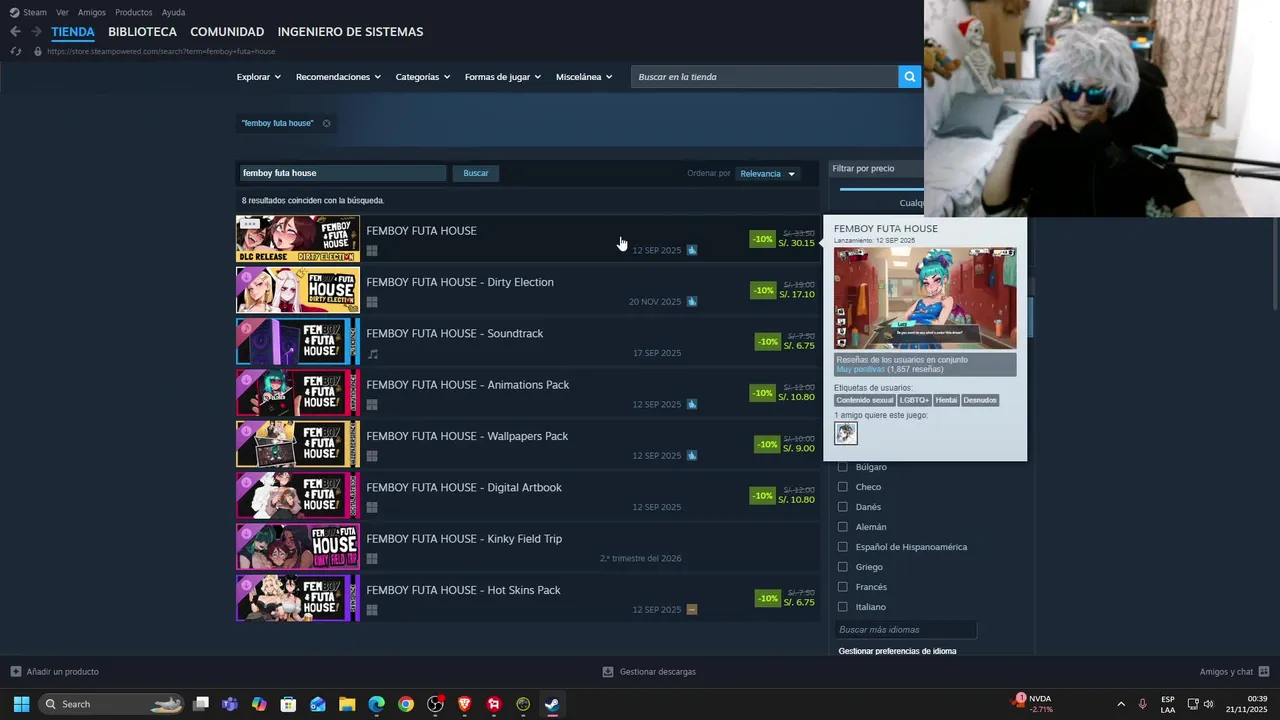Image resolution: width=1280 pixels, height=720 pixels.
Task: Open the INGENIERO DE SISTEMAS profile tab
Action: (x=350, y=32)
